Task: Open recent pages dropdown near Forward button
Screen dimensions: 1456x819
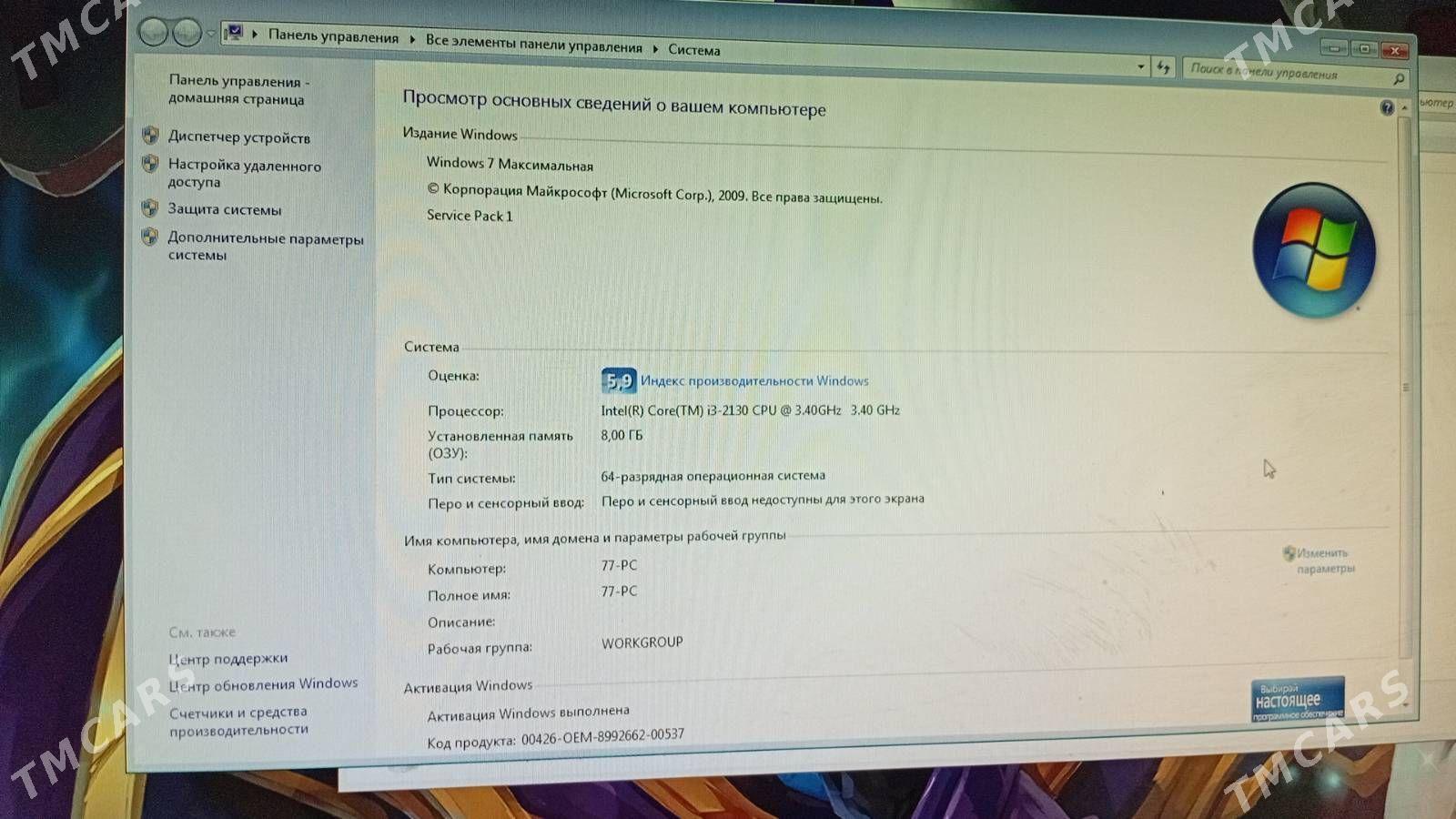Action: pyautogui.click(x=211, y=35)
